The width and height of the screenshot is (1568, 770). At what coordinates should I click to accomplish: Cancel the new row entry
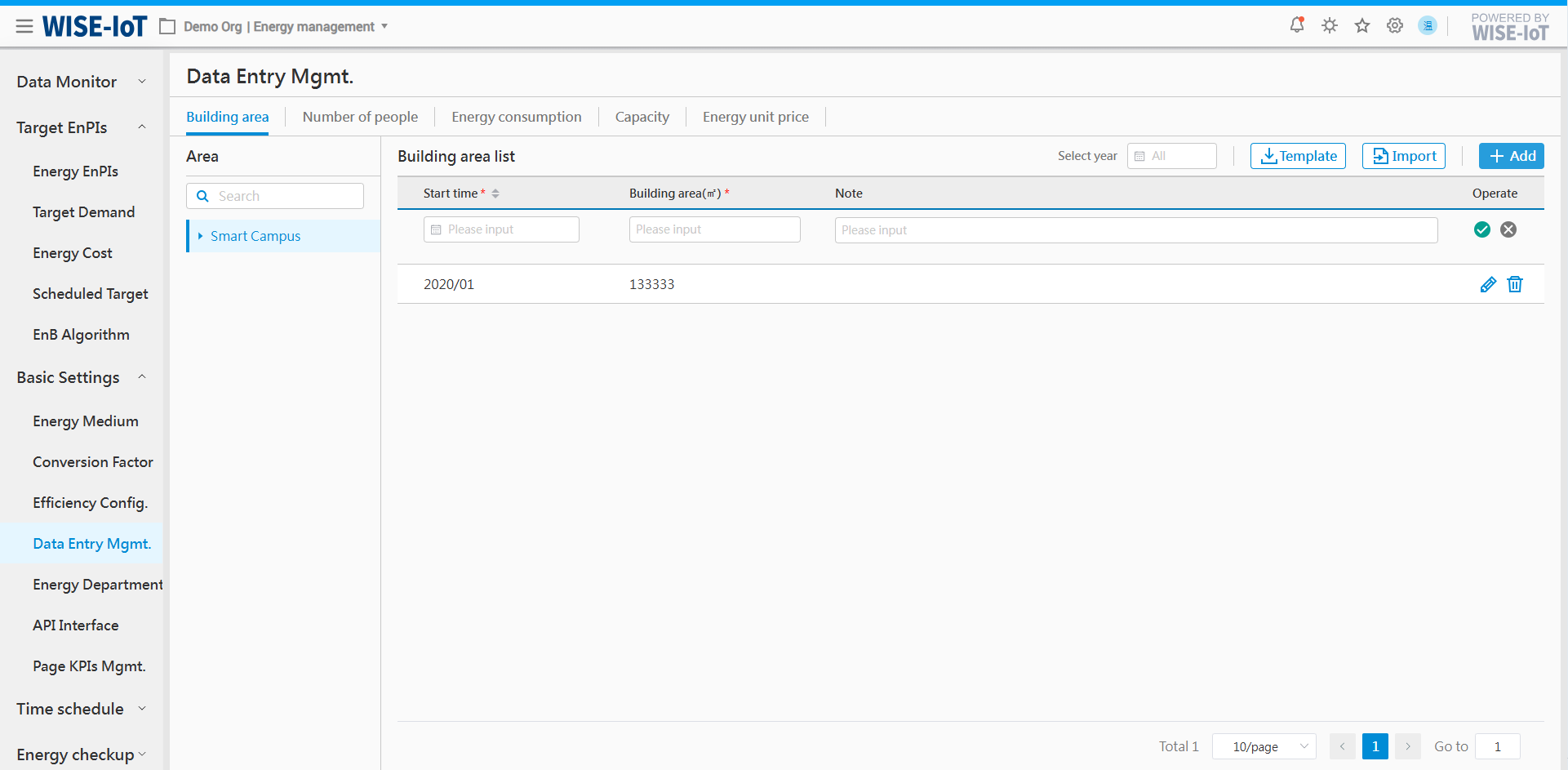tap(1508, 229)
